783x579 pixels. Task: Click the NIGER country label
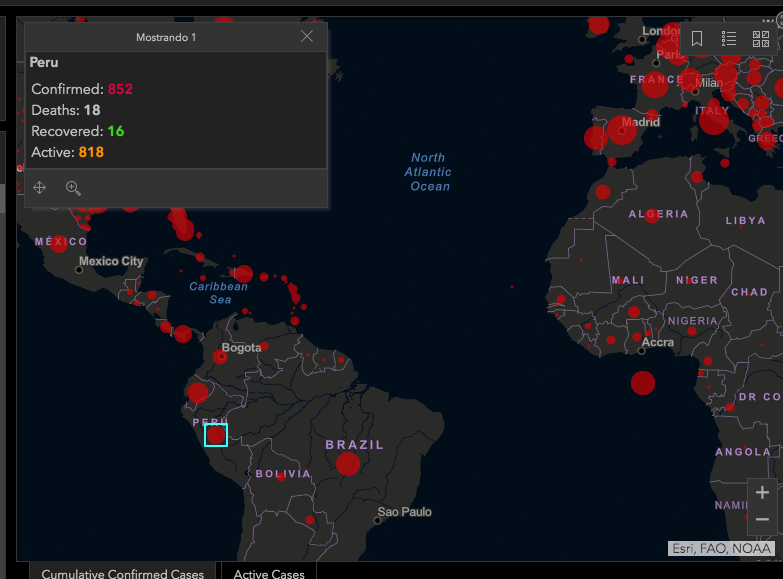[x=697, y=280]
